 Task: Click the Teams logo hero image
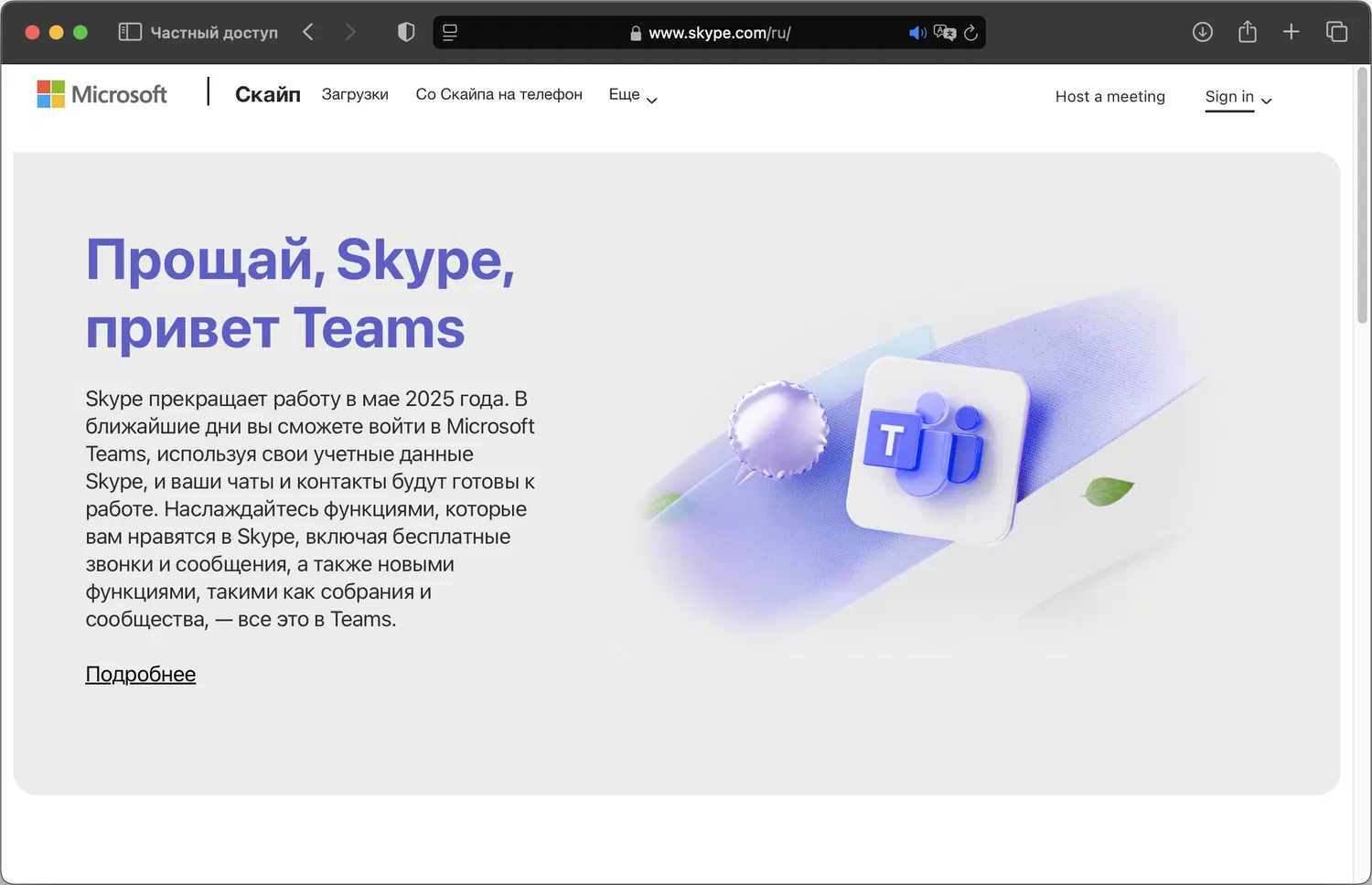coord(938,450)
